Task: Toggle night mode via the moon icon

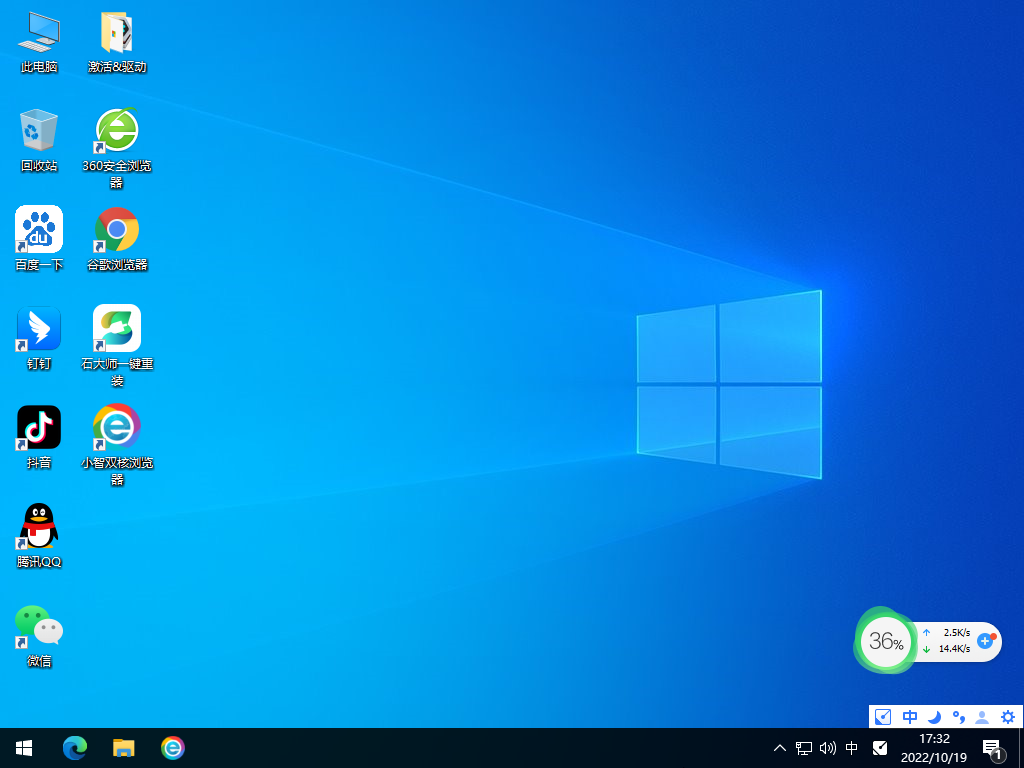Action: coord(933,717)
